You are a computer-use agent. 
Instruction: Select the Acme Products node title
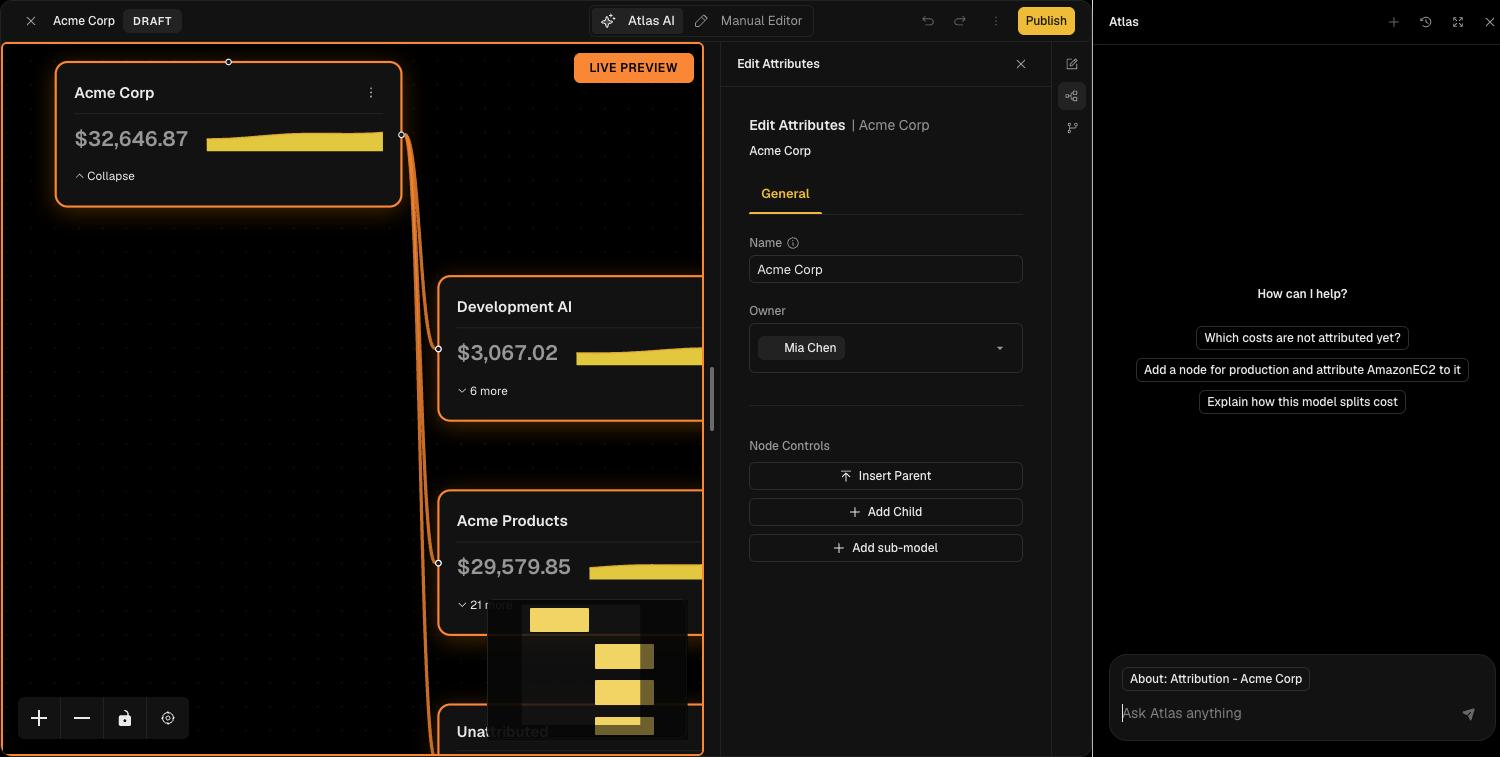pos(512,521)
